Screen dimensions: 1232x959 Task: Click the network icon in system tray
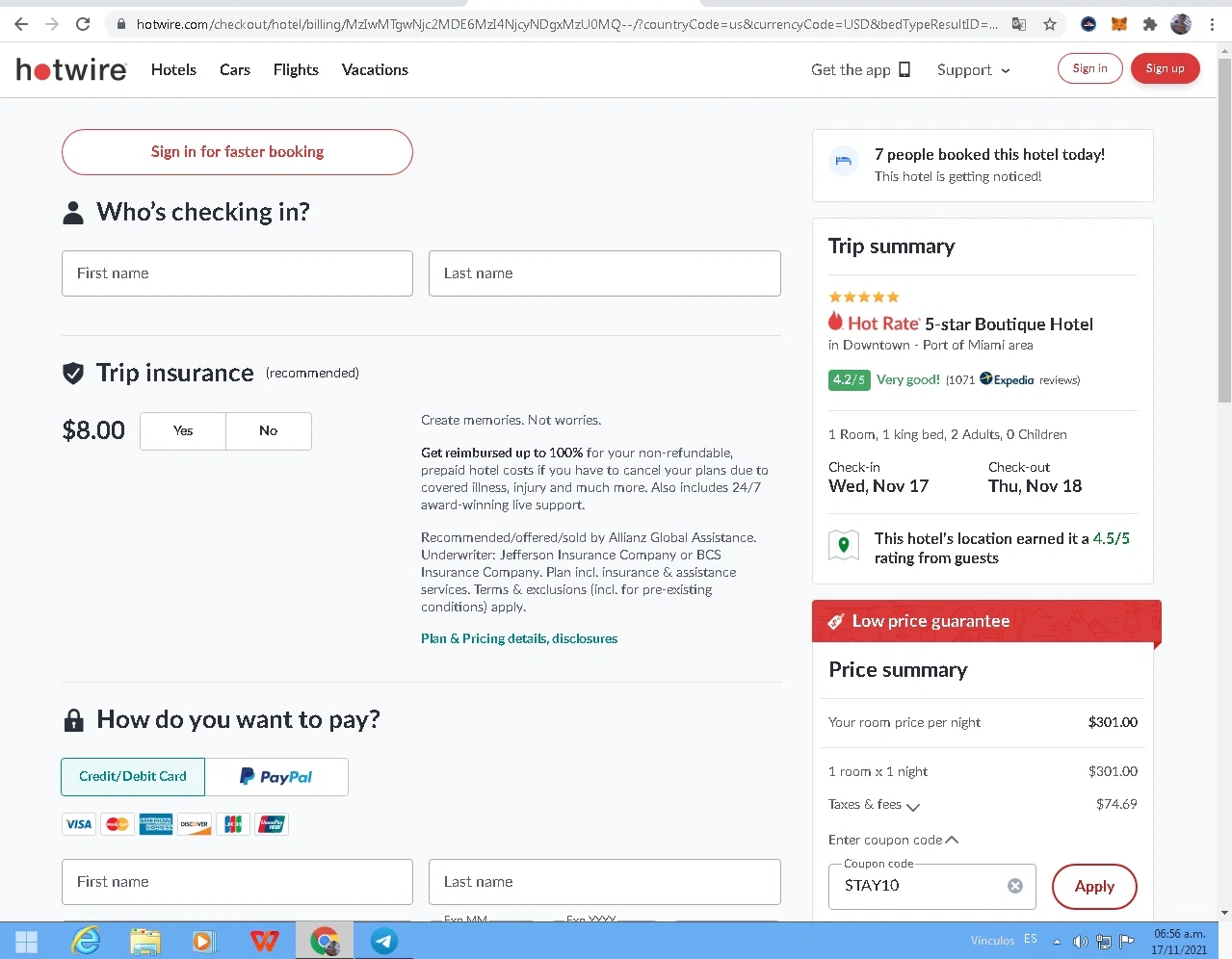tap(1104, 942)
